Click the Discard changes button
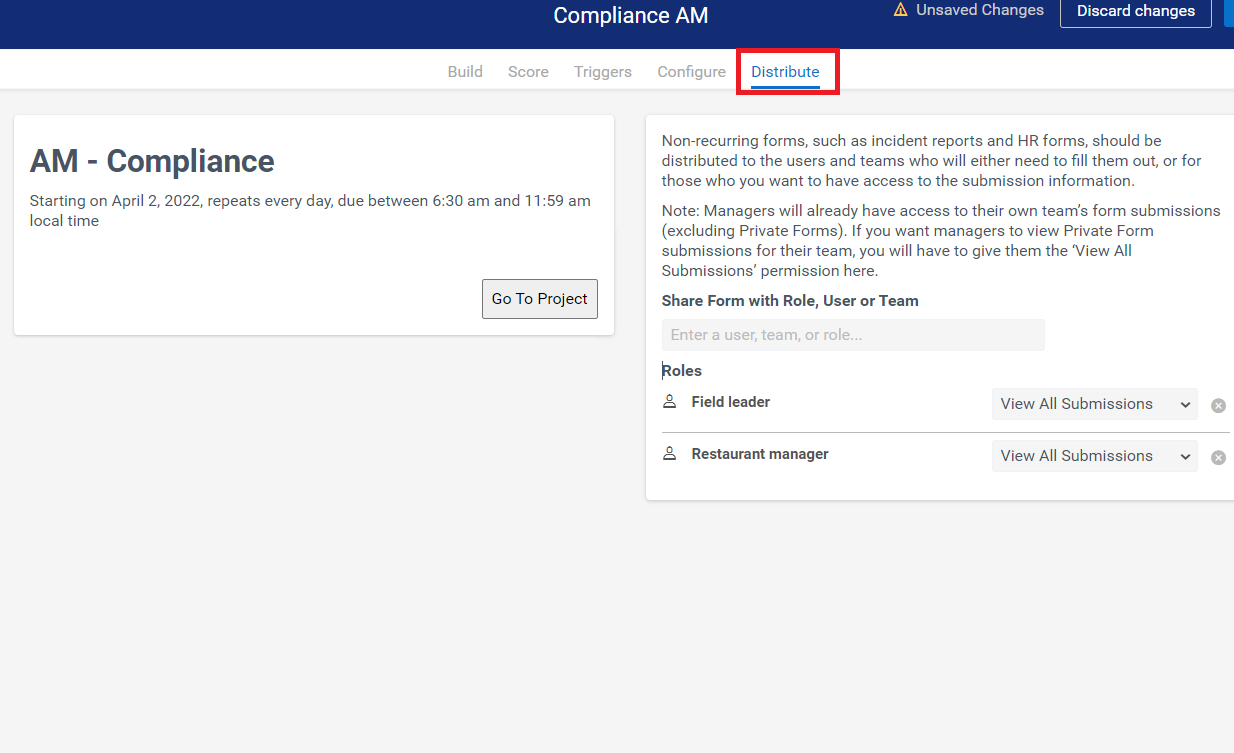 coord(1136,12)
